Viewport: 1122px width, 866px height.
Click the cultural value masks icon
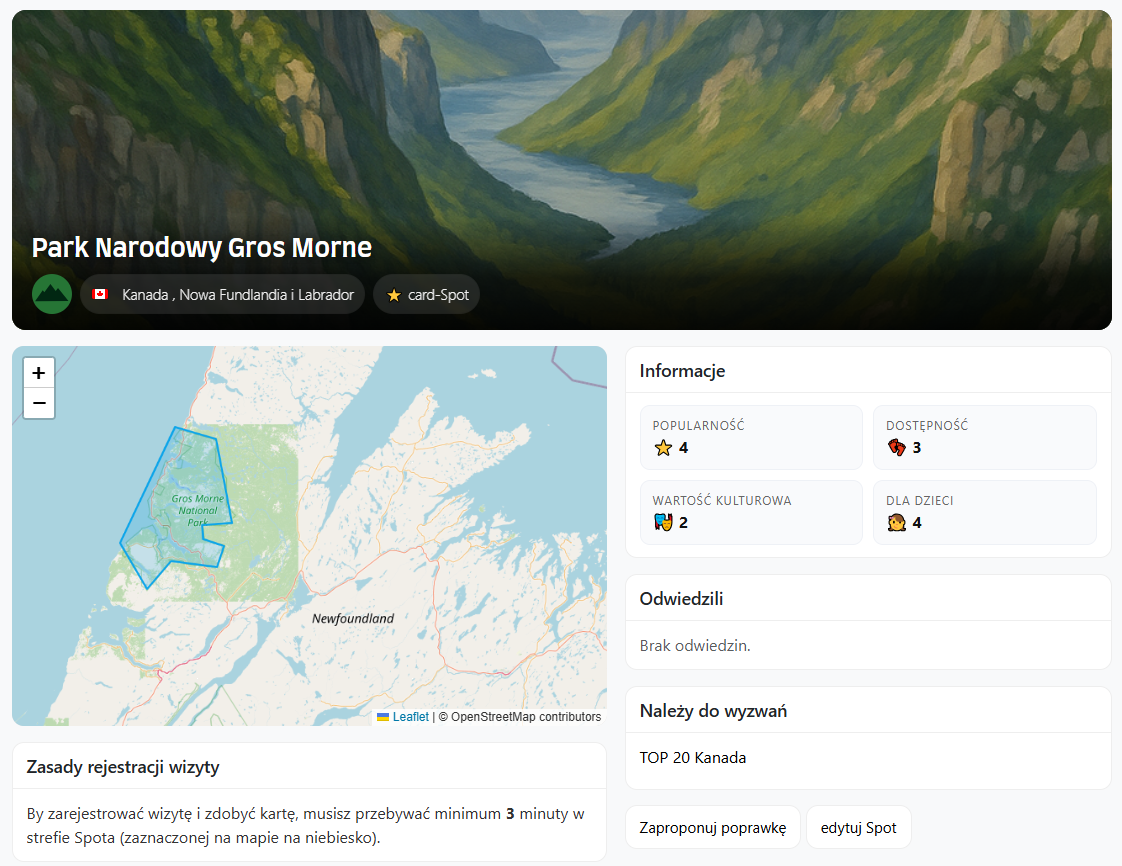[x=663, y=522]
